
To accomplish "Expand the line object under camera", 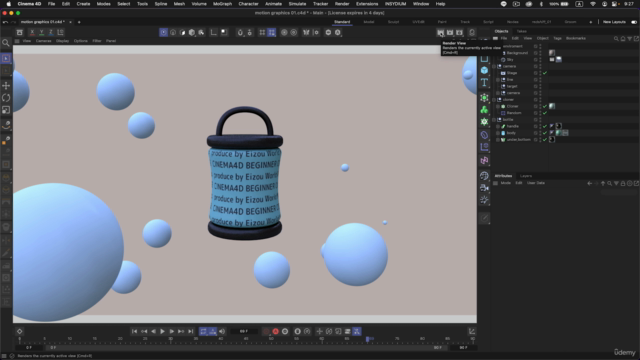I will click(498, 80).
